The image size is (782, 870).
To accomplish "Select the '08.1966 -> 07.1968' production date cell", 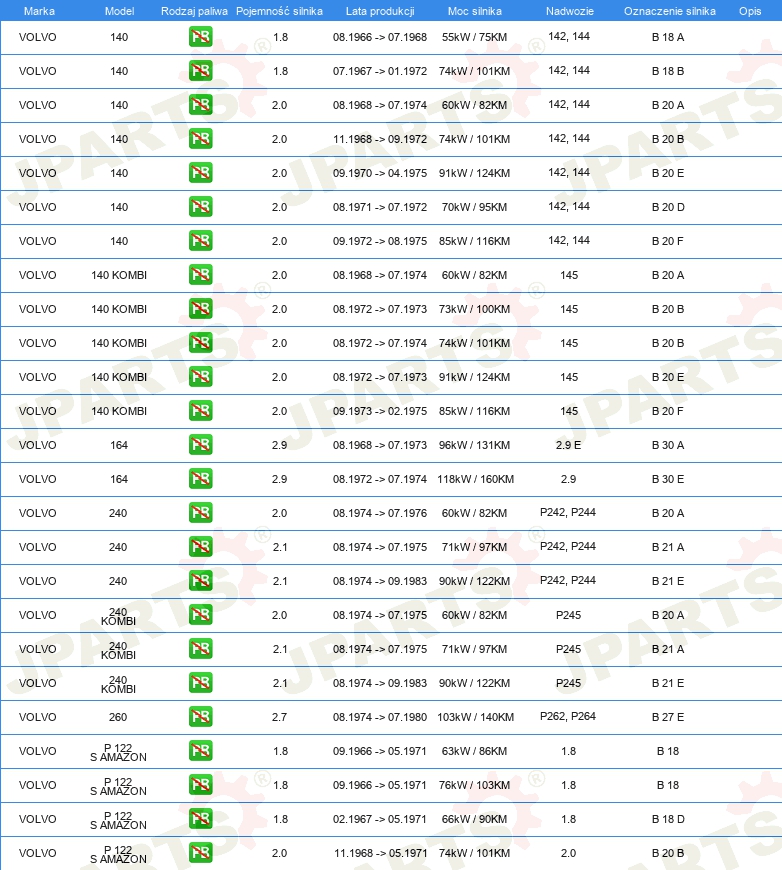I will (380, 37).
